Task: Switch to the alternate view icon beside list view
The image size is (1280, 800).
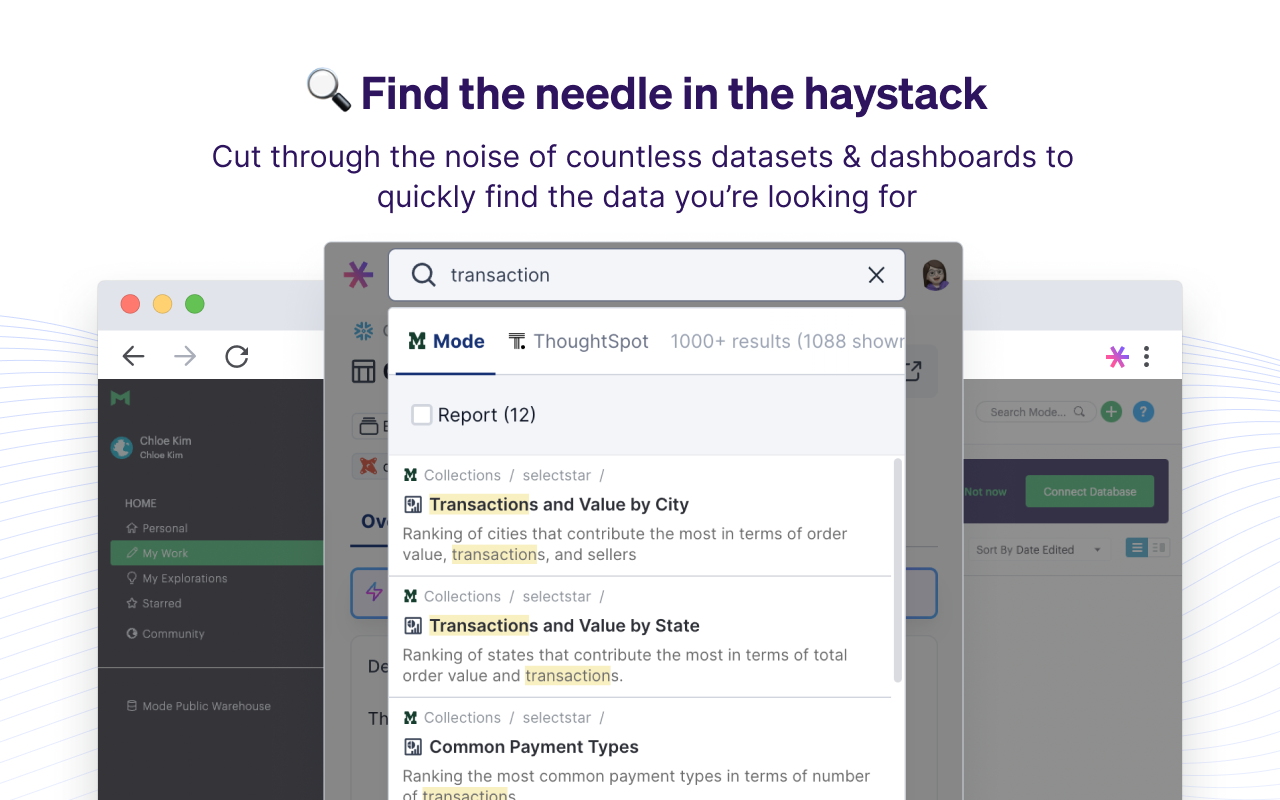Action: pos(1159,548)
